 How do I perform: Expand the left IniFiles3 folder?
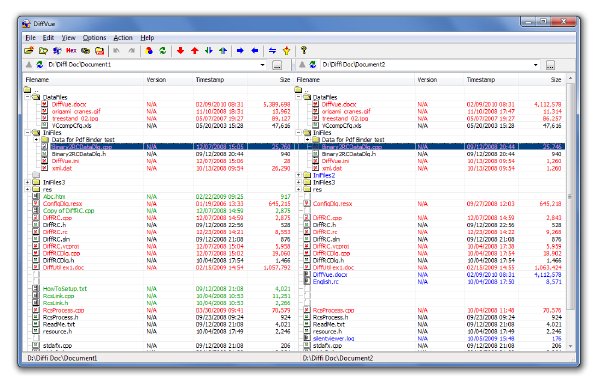coord(28,182)
